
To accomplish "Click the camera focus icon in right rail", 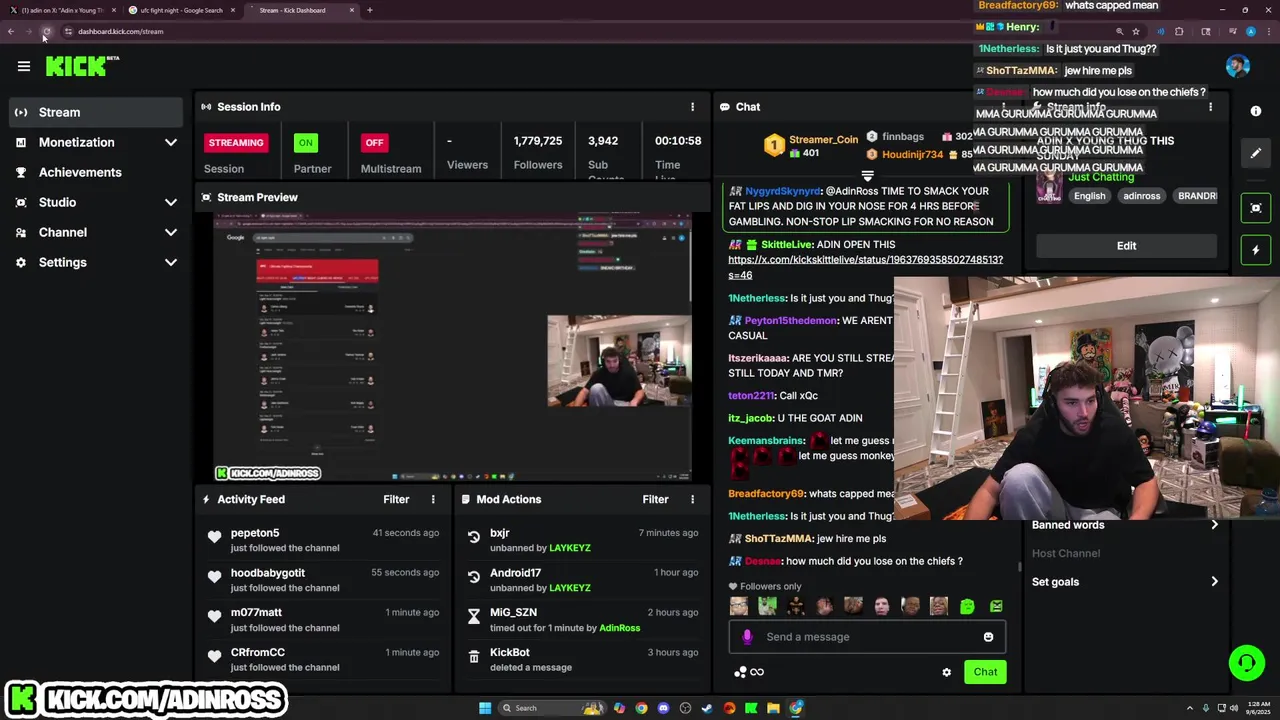I will pos(1256,208).
